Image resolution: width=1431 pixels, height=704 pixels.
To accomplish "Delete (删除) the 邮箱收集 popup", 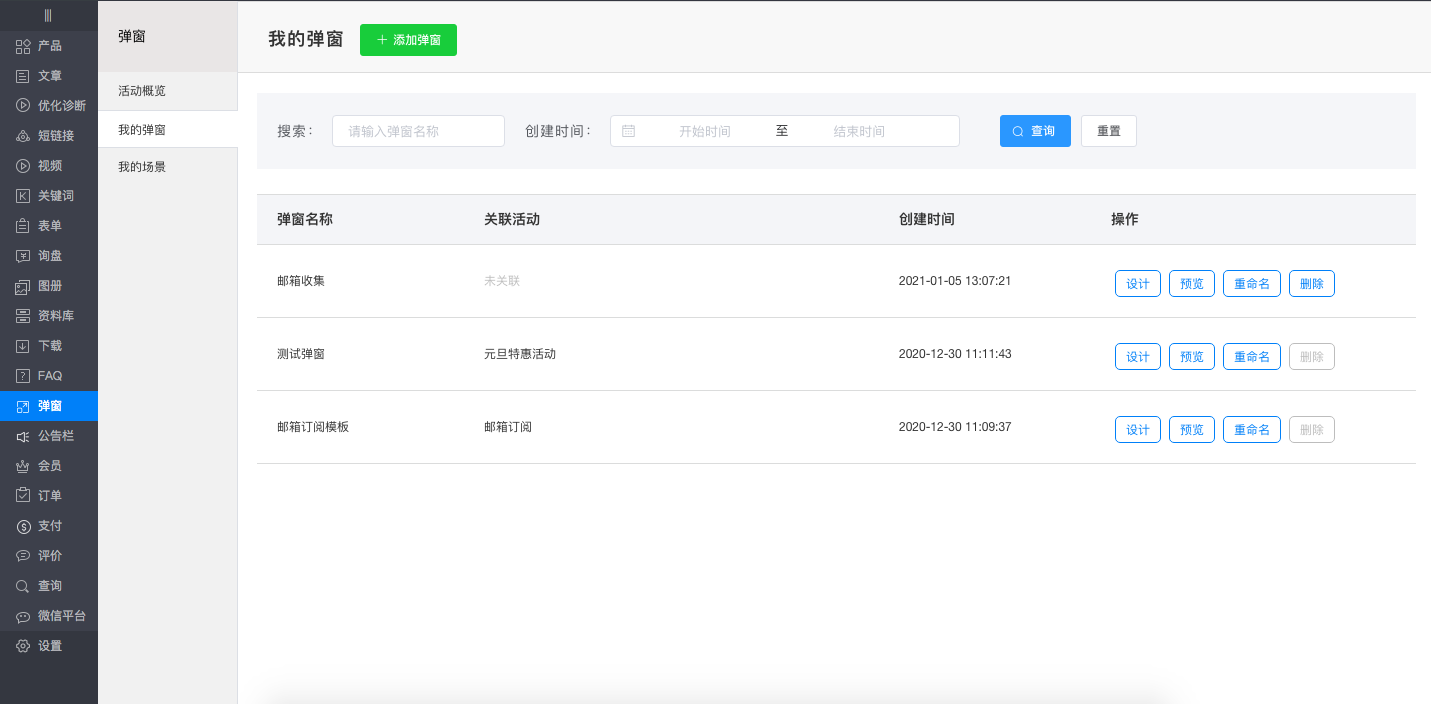I will pyautogui.click(x=1311, y=284).
